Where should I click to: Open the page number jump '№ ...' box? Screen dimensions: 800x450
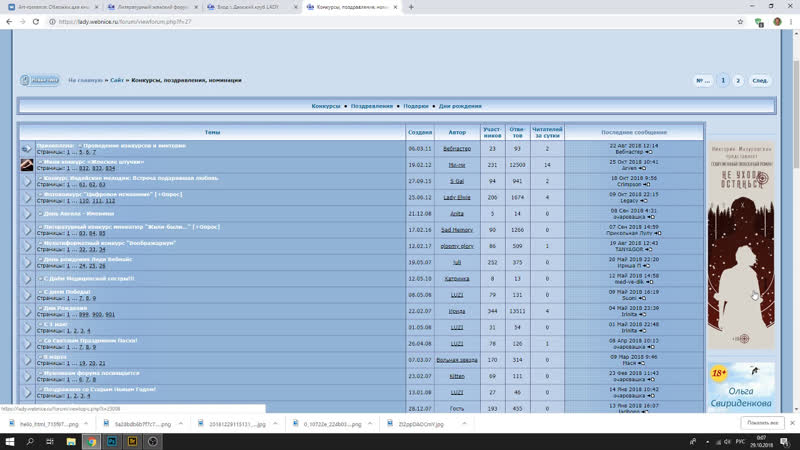pyautogui.click(x=703, y=81)
